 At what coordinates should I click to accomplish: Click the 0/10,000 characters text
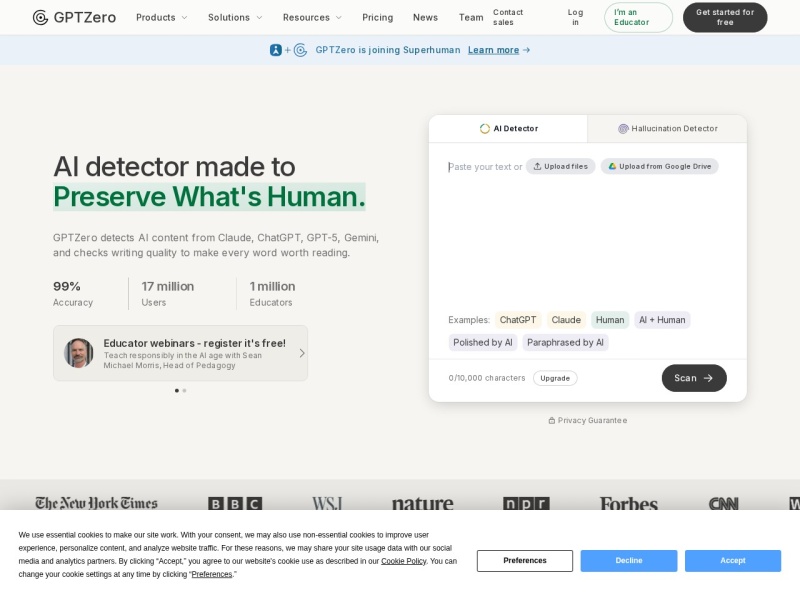click(x=487, y=378)
